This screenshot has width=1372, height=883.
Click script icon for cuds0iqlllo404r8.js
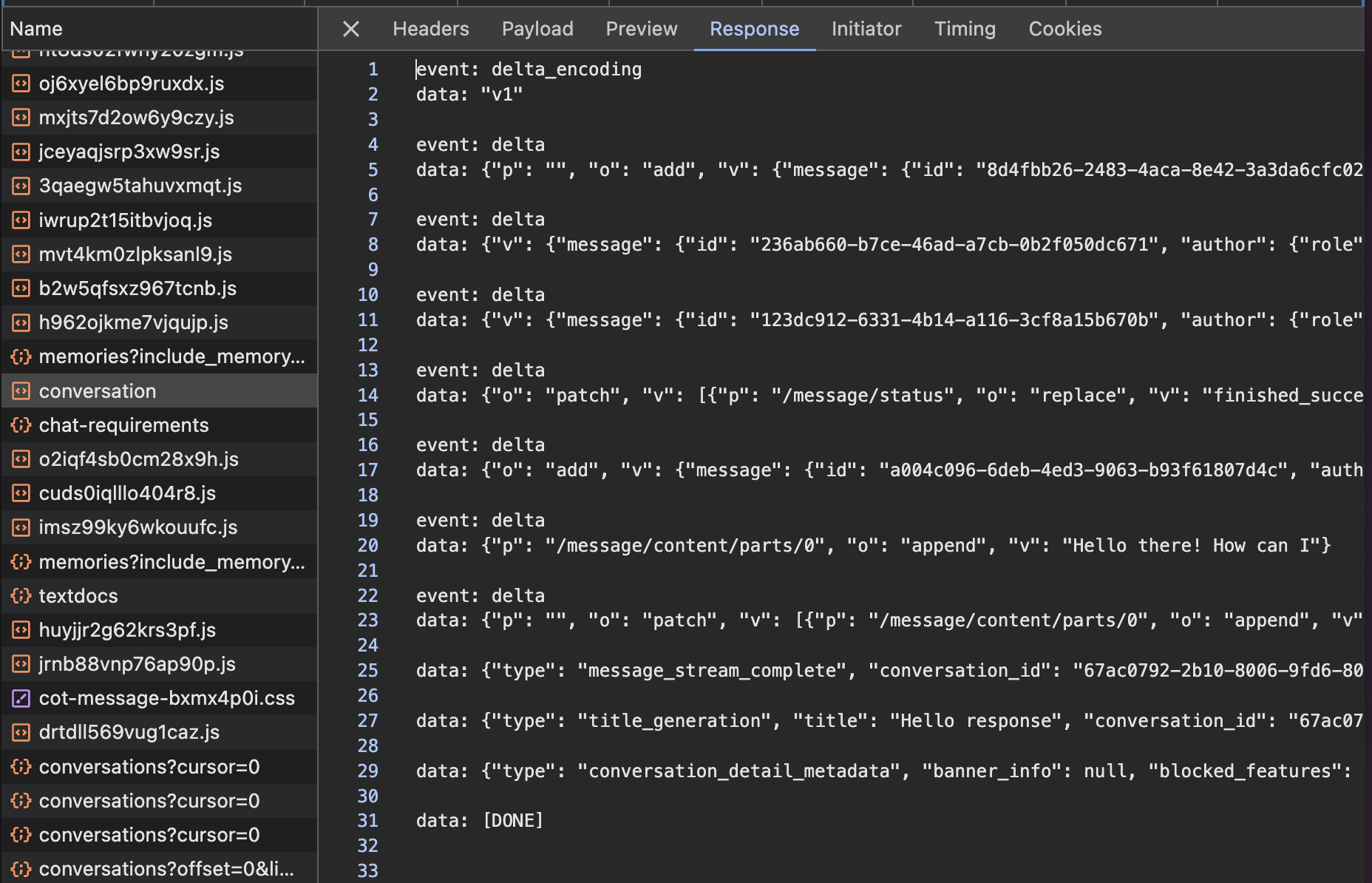(x=21, y=493)
